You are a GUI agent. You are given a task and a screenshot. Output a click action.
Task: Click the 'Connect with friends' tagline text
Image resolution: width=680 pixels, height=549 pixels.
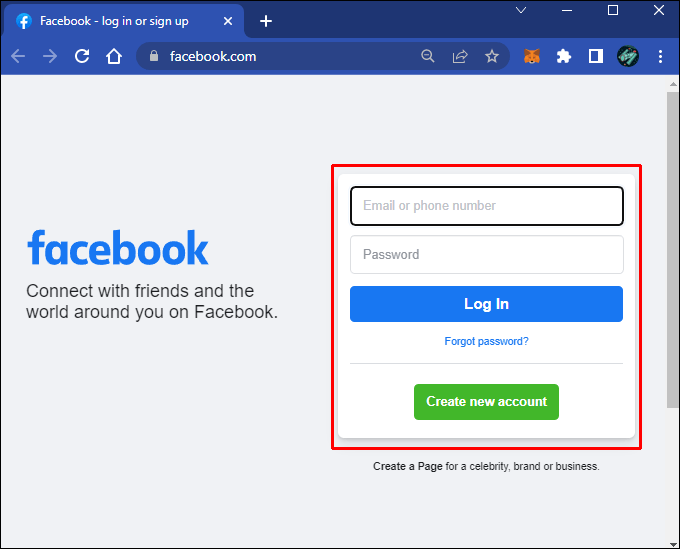(x=152, y=301)
